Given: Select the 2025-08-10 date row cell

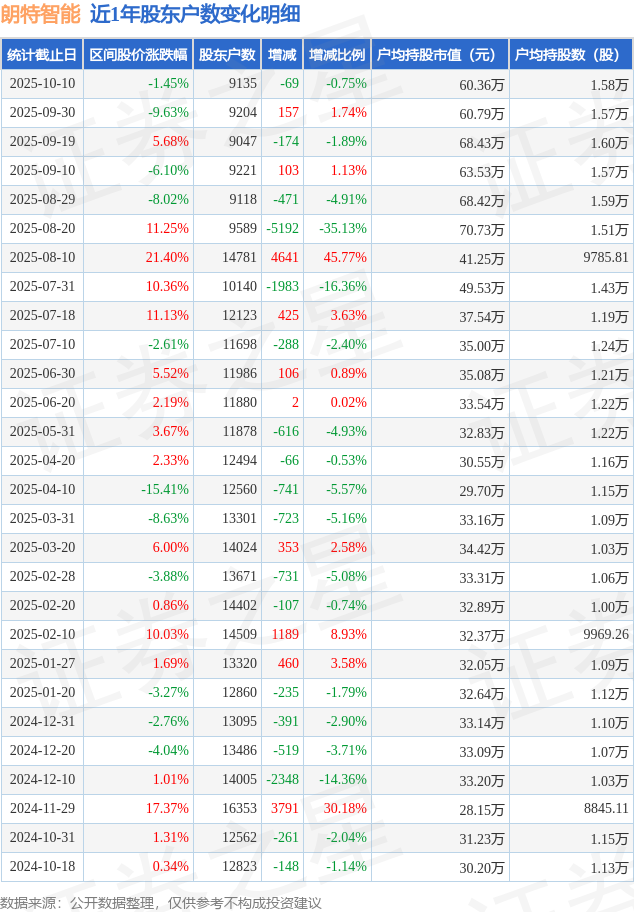Looking at the screenshot, I should point(41,258).
